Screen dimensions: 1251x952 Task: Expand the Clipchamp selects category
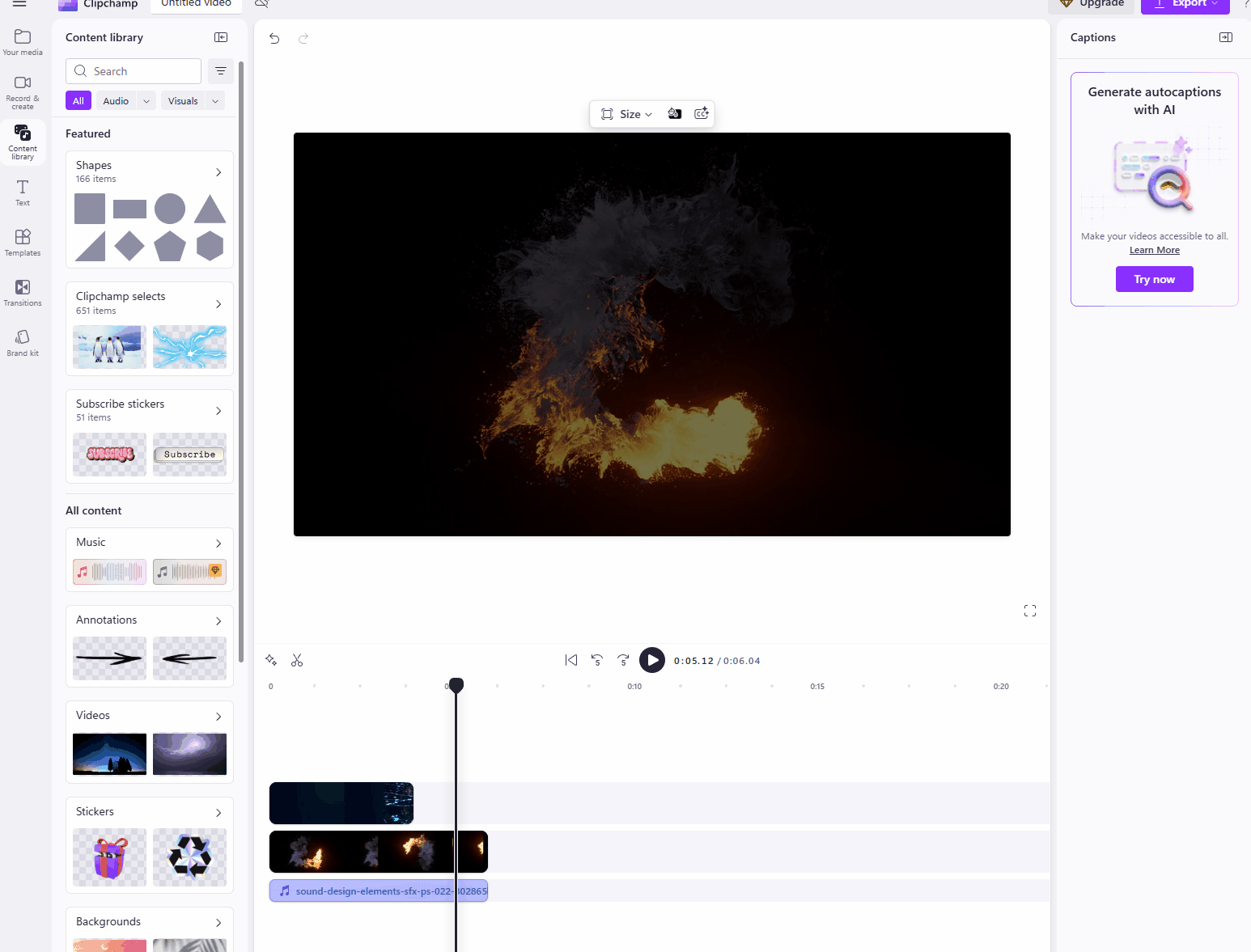(217, 303)
